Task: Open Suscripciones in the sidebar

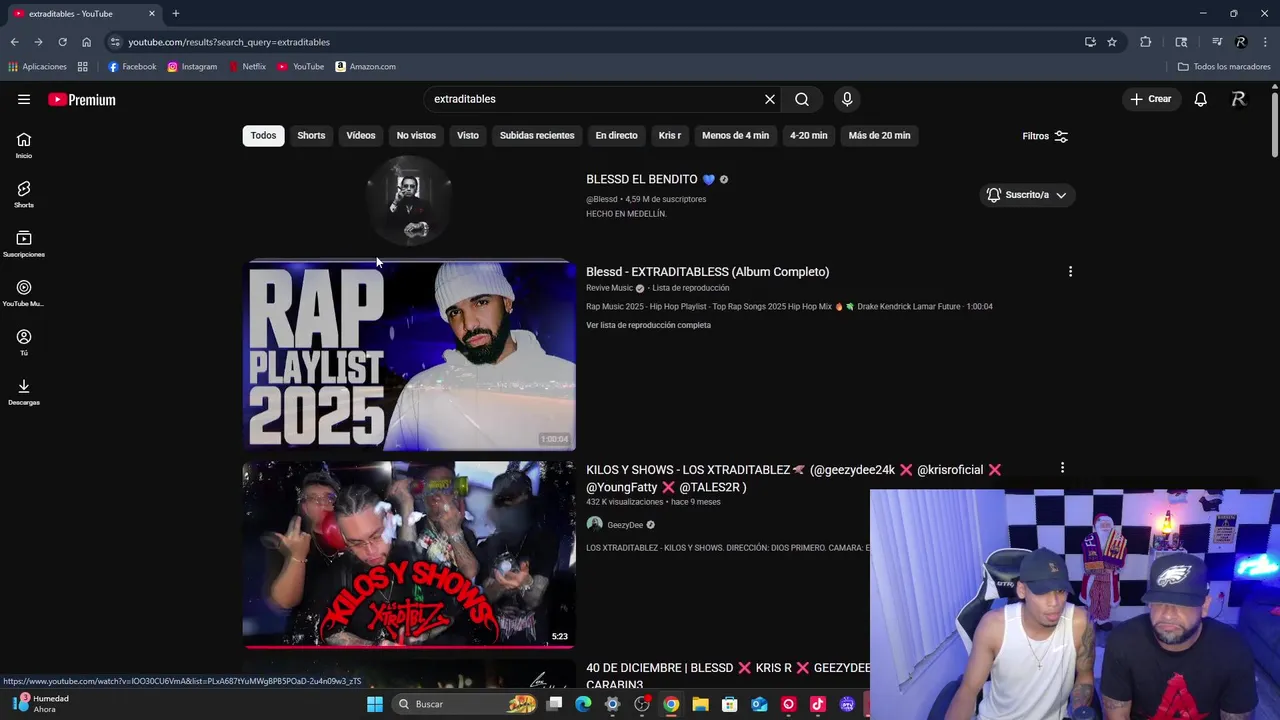Action: pos(24,244)
